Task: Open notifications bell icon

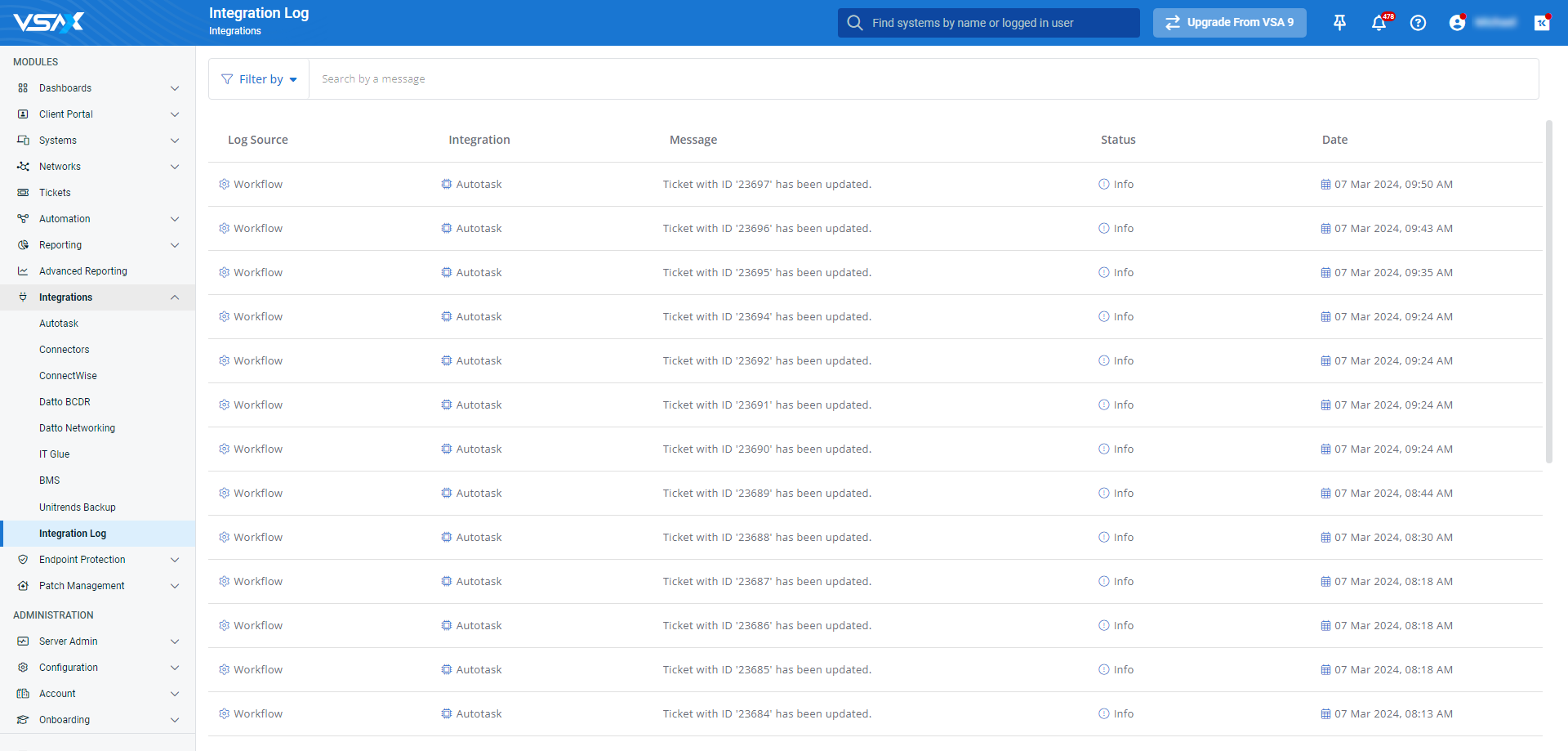Action: click(x=1379, y=23)
